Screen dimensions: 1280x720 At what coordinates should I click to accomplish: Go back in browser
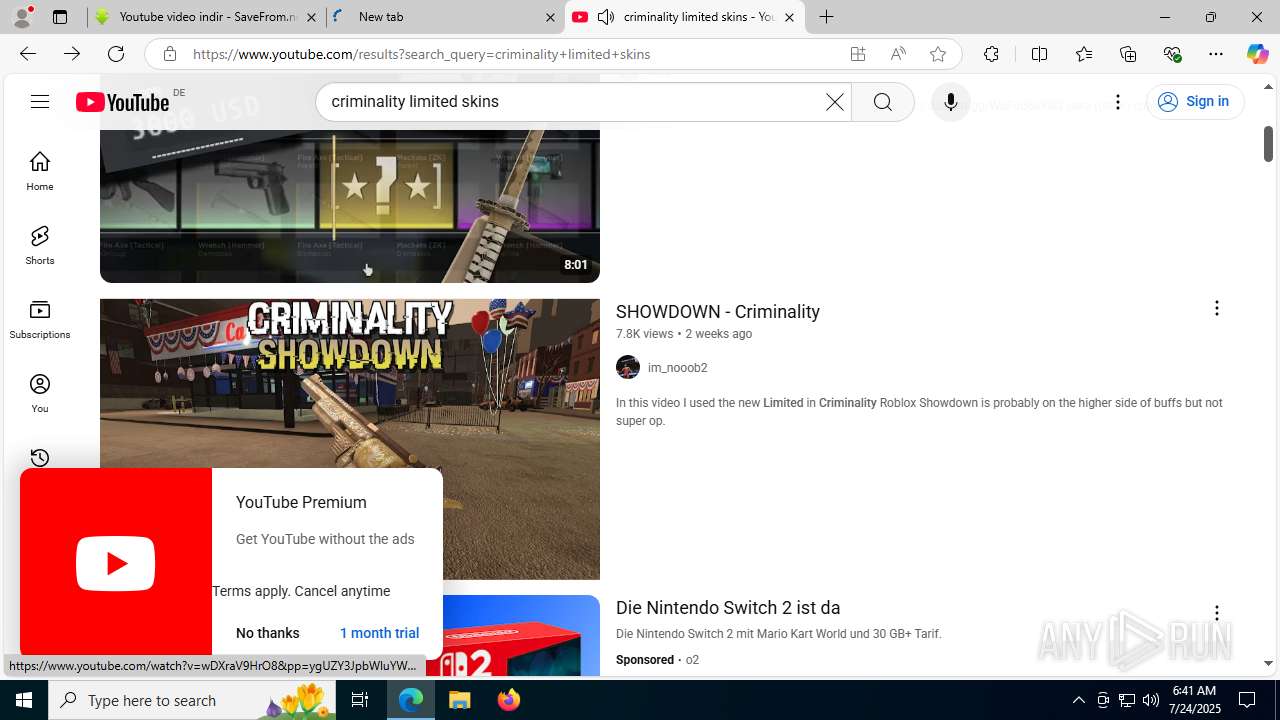point(28,54)
